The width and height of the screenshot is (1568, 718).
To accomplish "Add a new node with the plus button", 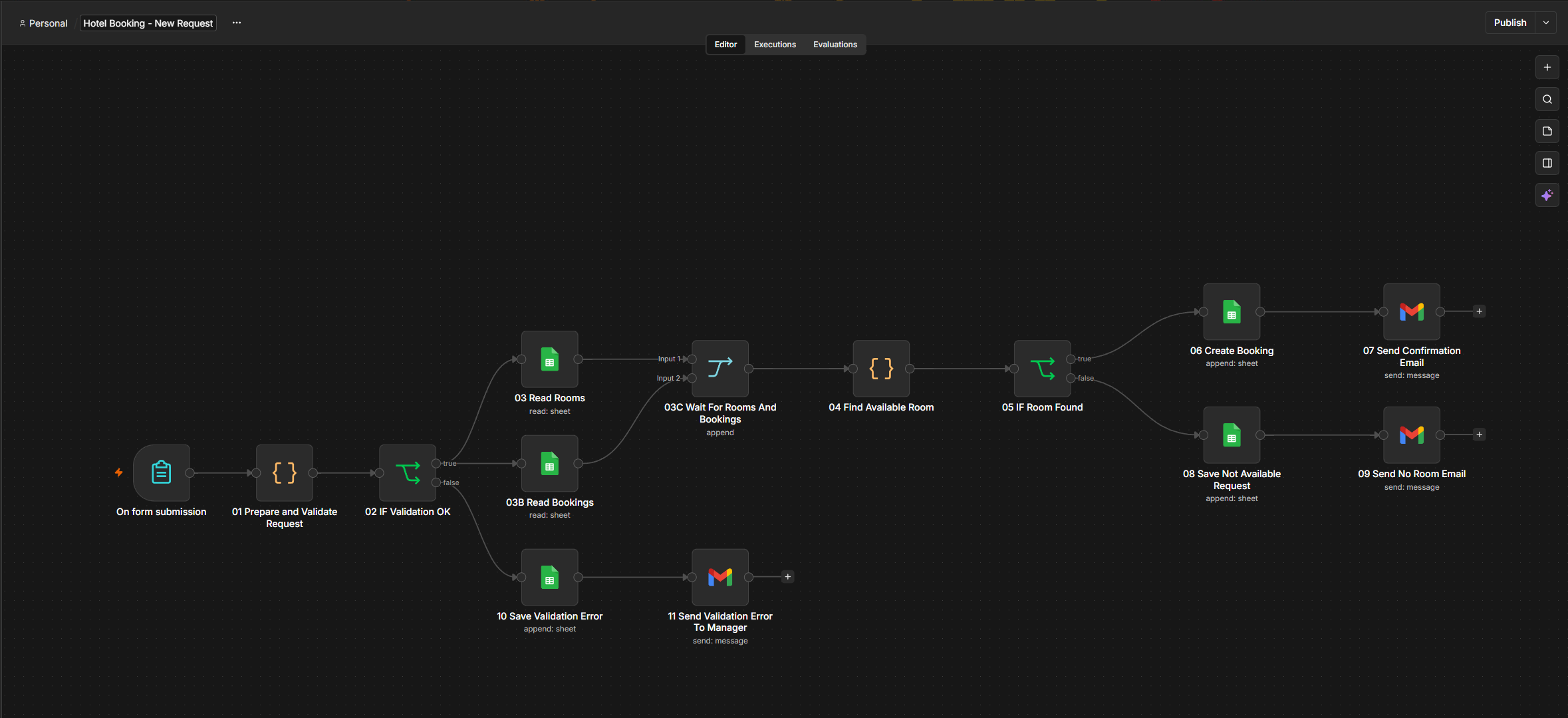I will [1547, 67].
